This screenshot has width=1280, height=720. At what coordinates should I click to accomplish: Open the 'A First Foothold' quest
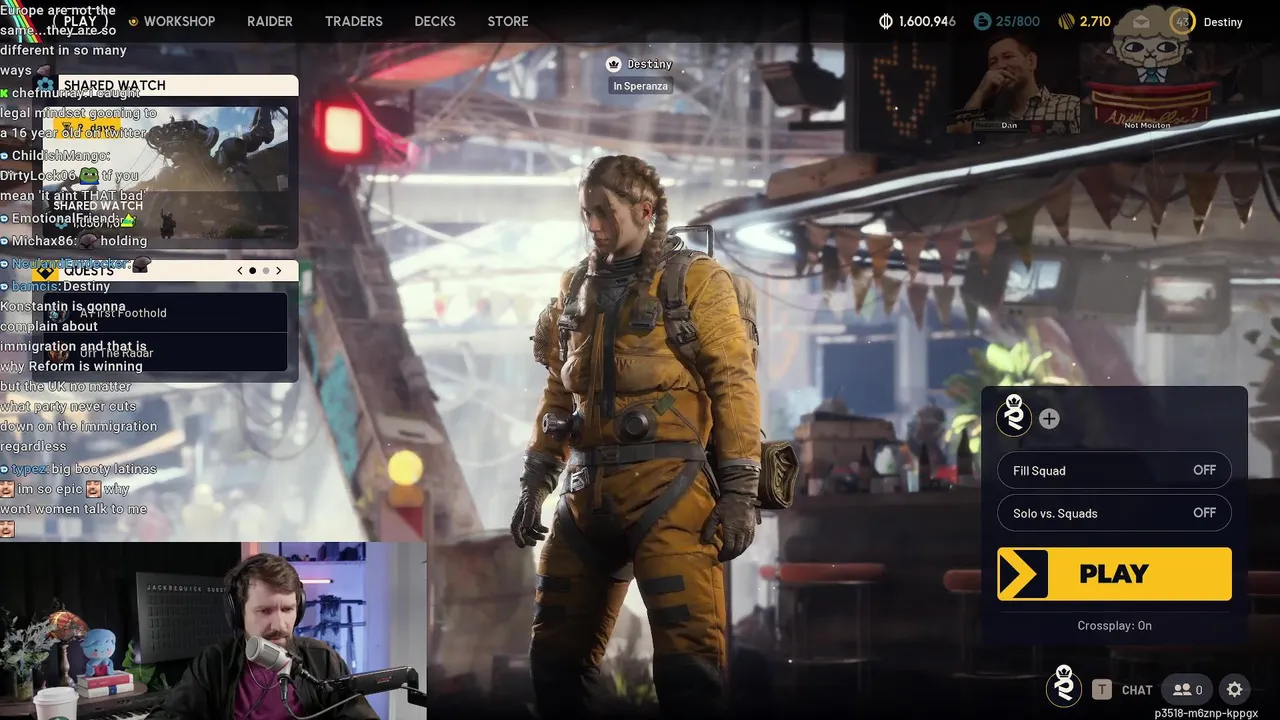coord(167,313)
